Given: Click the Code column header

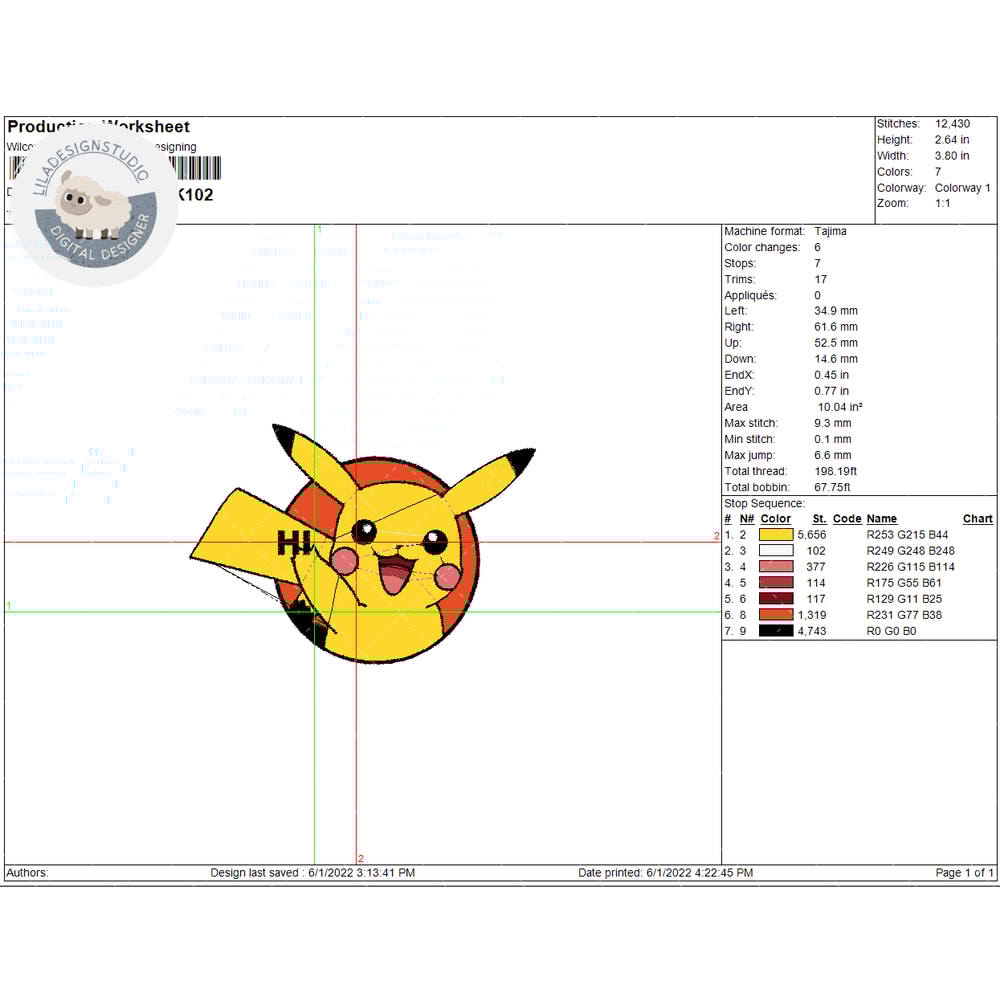Looking at the screenshot, I should pos(847,519).
